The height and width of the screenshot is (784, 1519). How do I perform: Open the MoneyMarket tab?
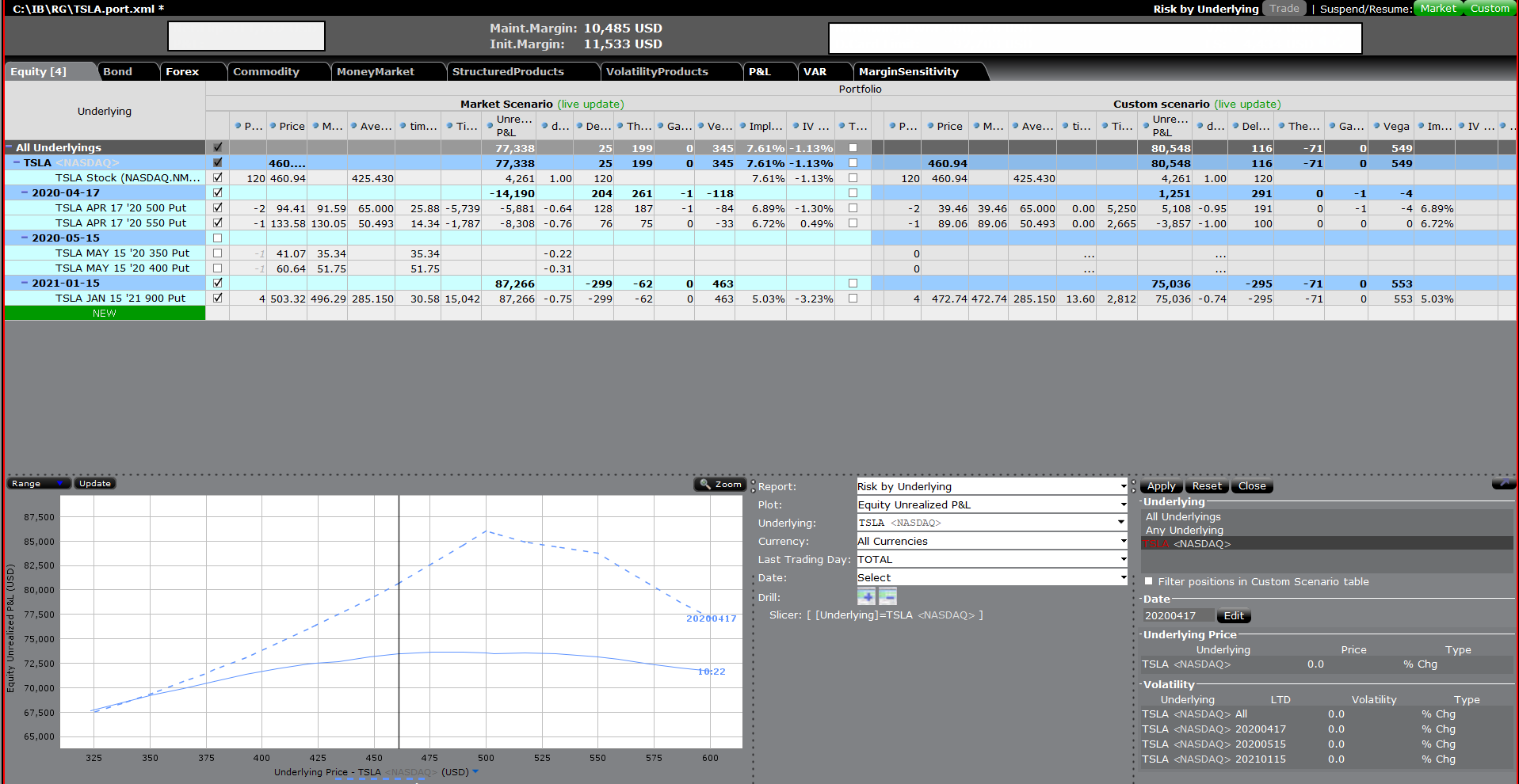(387, 71)
